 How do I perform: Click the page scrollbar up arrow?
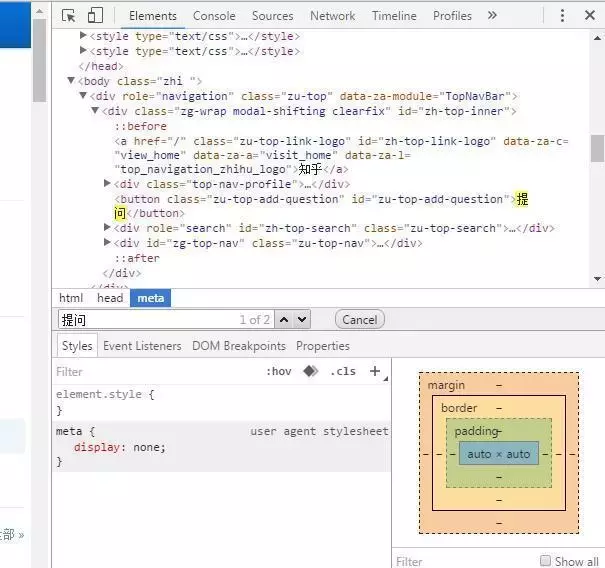(39, 12)
